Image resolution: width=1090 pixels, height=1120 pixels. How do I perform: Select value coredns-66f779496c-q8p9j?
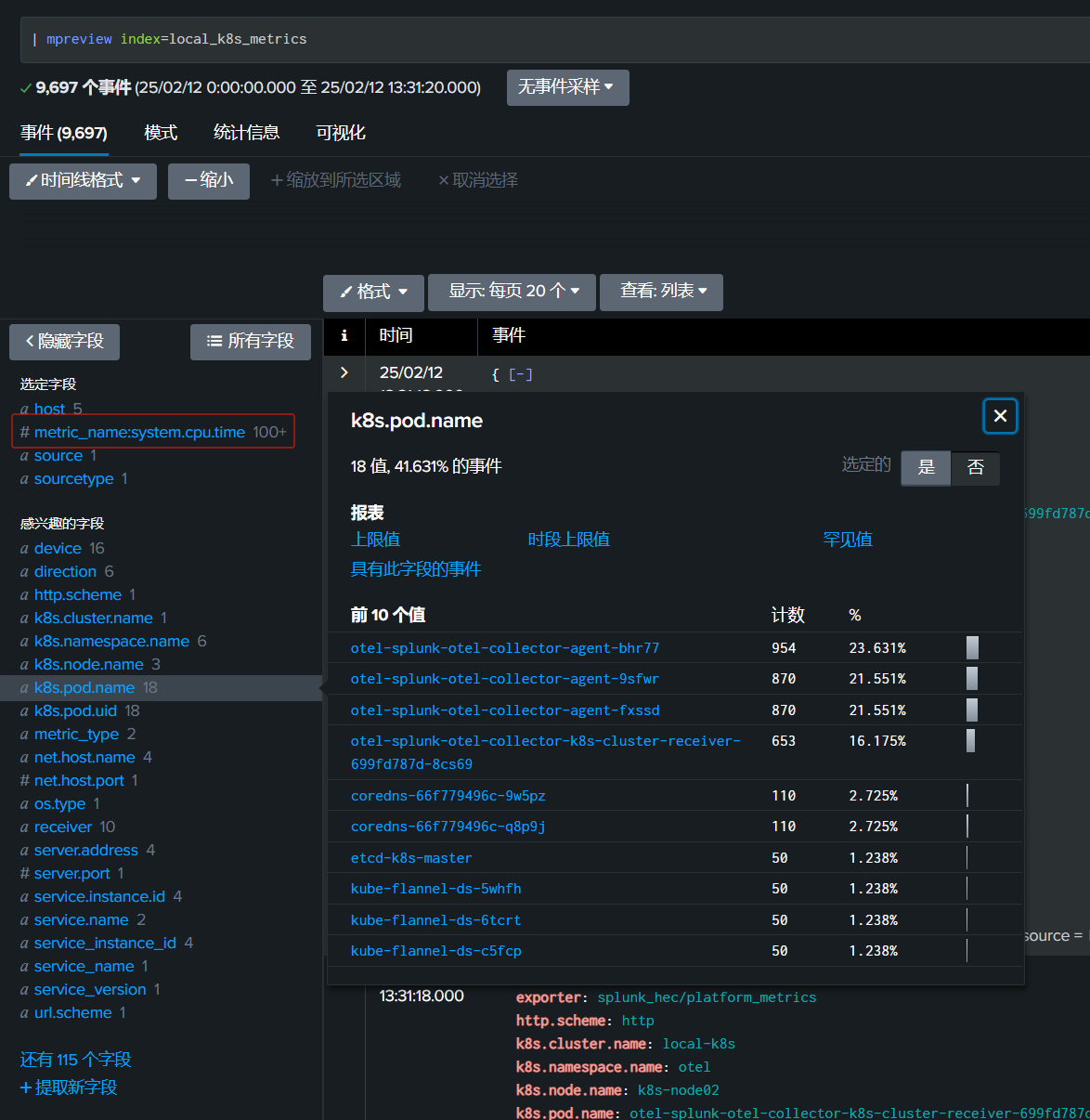448,827
